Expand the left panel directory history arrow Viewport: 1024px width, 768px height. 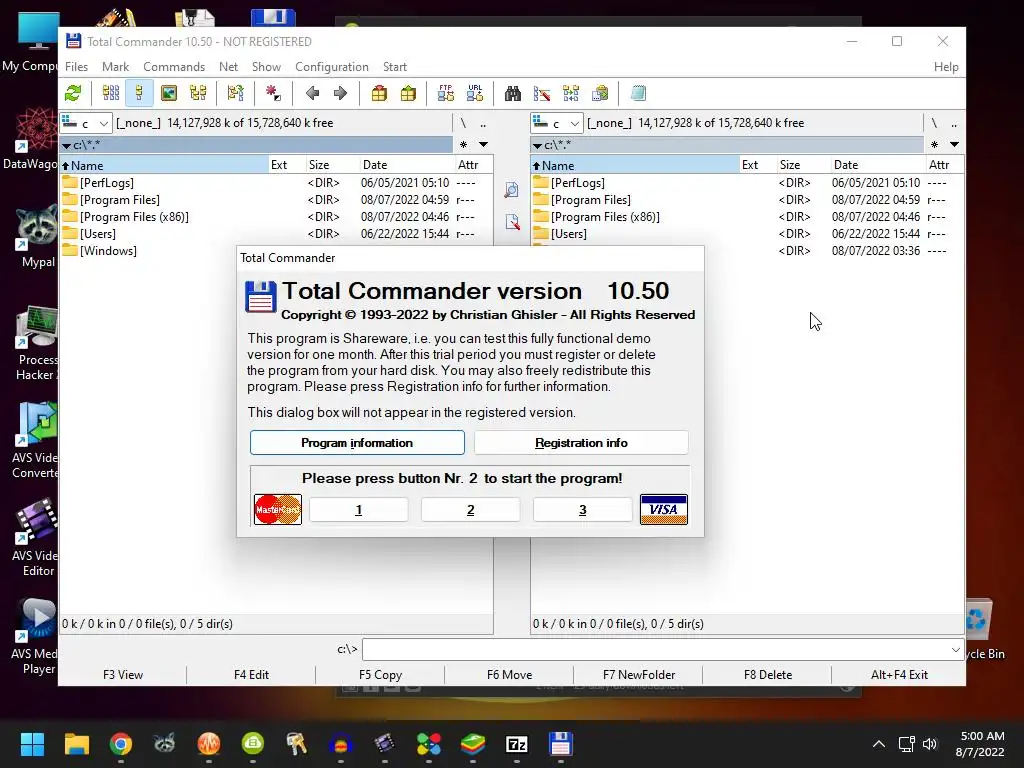point(483,144)
